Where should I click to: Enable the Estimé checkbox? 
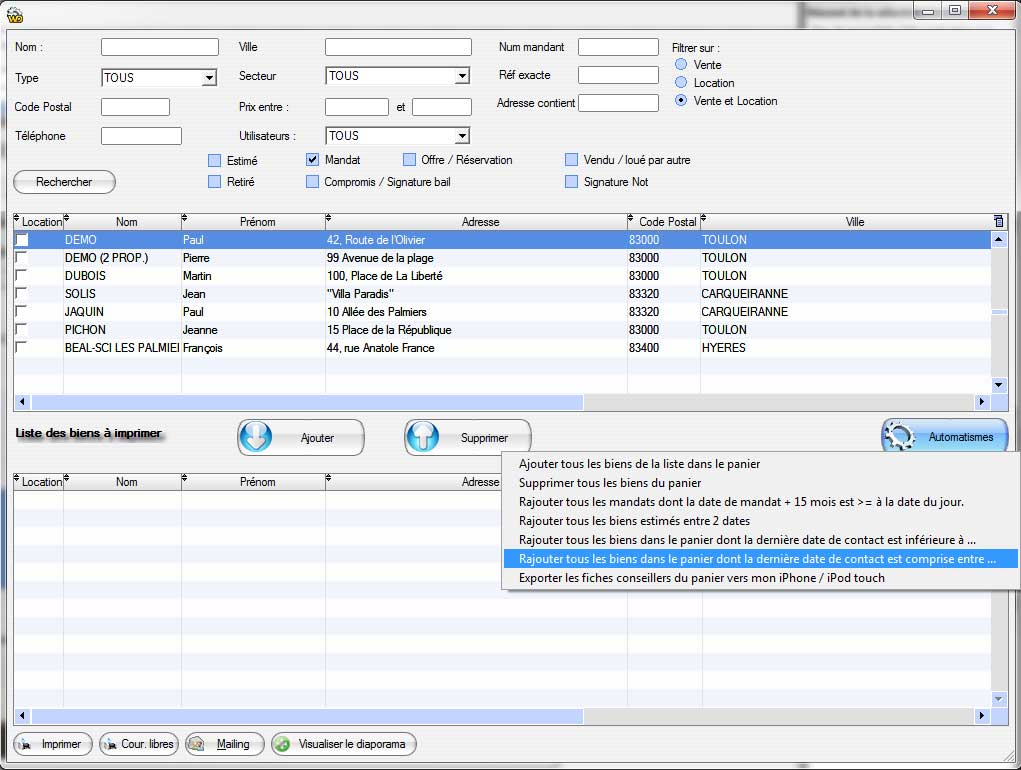pos(214,160)
